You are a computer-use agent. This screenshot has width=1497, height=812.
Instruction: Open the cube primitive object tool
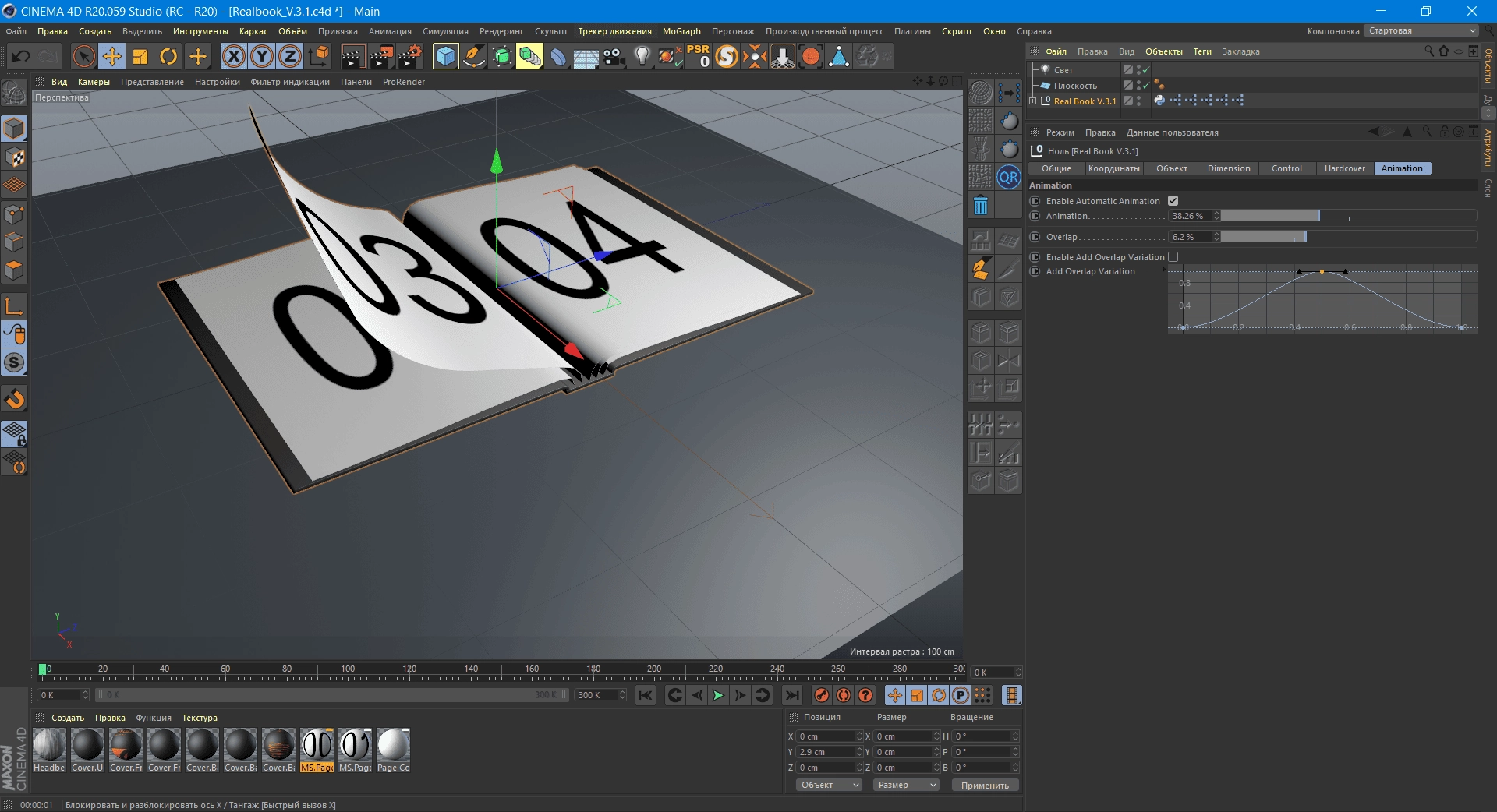(445, 56)
